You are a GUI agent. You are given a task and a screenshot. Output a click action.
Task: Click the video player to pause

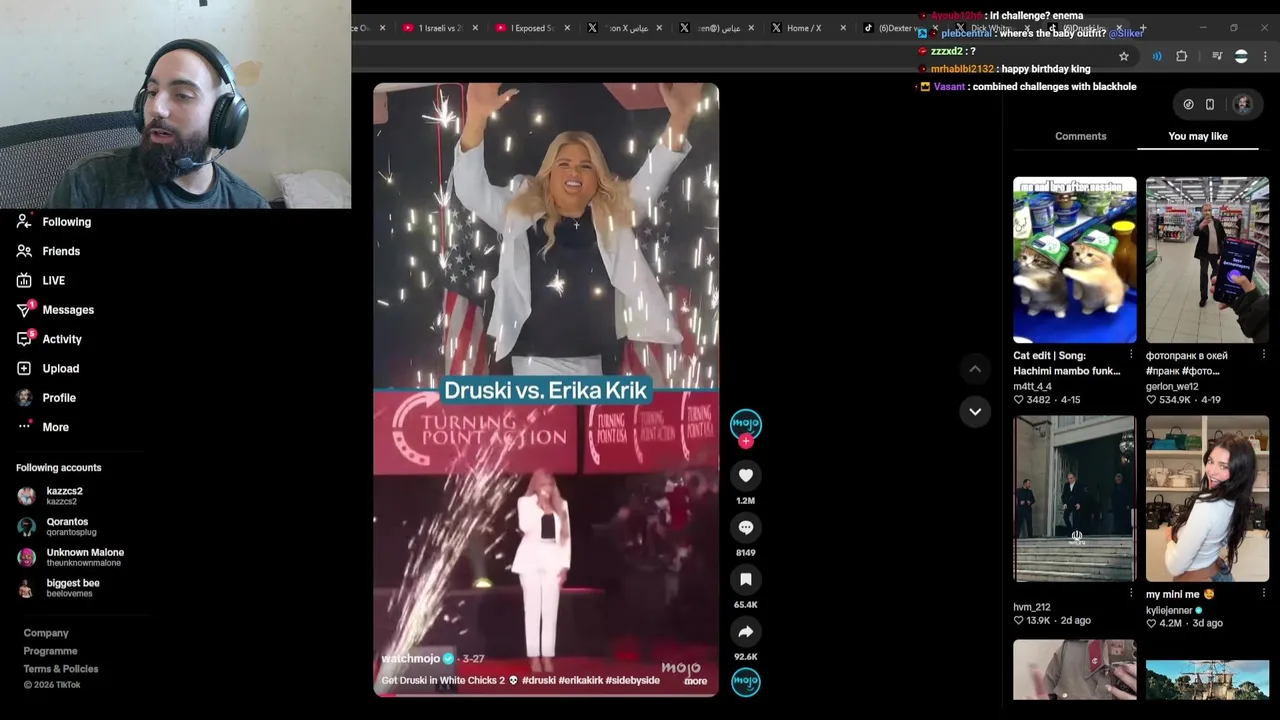[x=546, y=389]
